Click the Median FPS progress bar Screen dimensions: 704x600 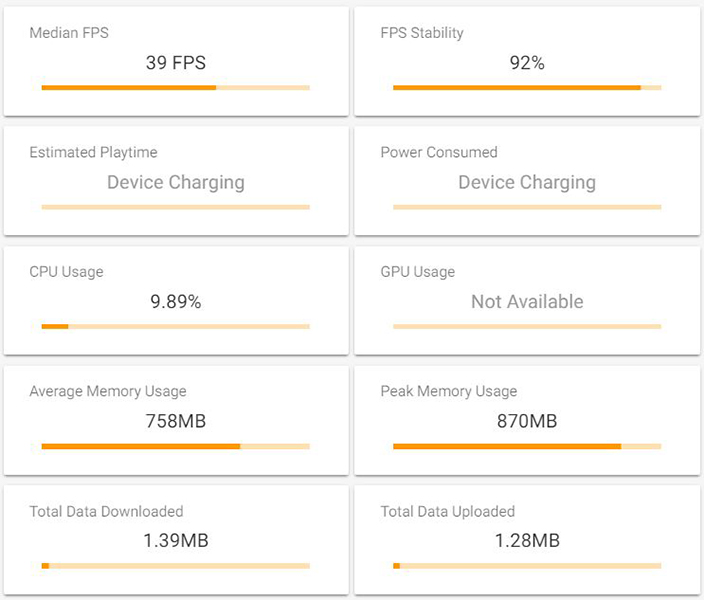176,88
